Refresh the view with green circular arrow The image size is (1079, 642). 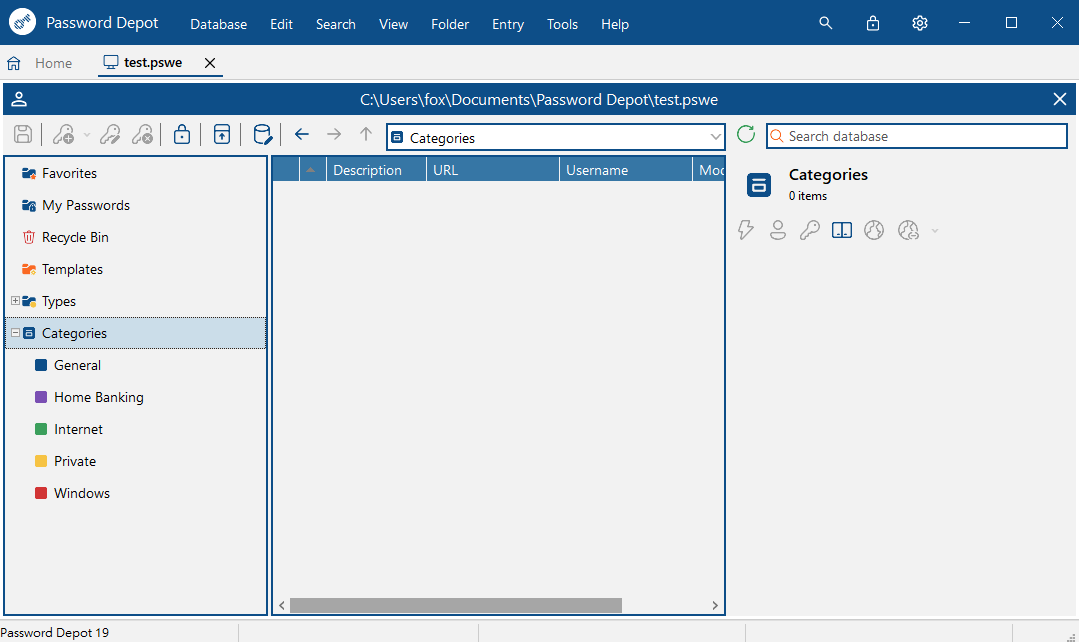[x=746, y=134]
